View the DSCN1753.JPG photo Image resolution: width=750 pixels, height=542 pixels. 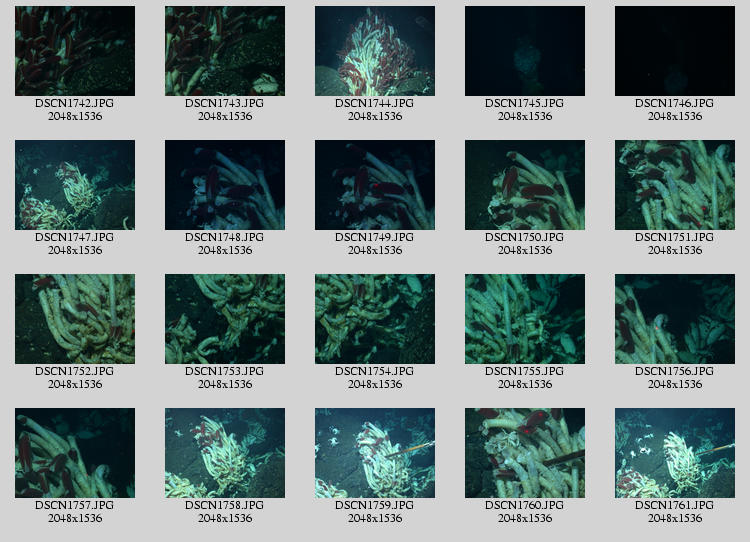click(x=225, y=319)
